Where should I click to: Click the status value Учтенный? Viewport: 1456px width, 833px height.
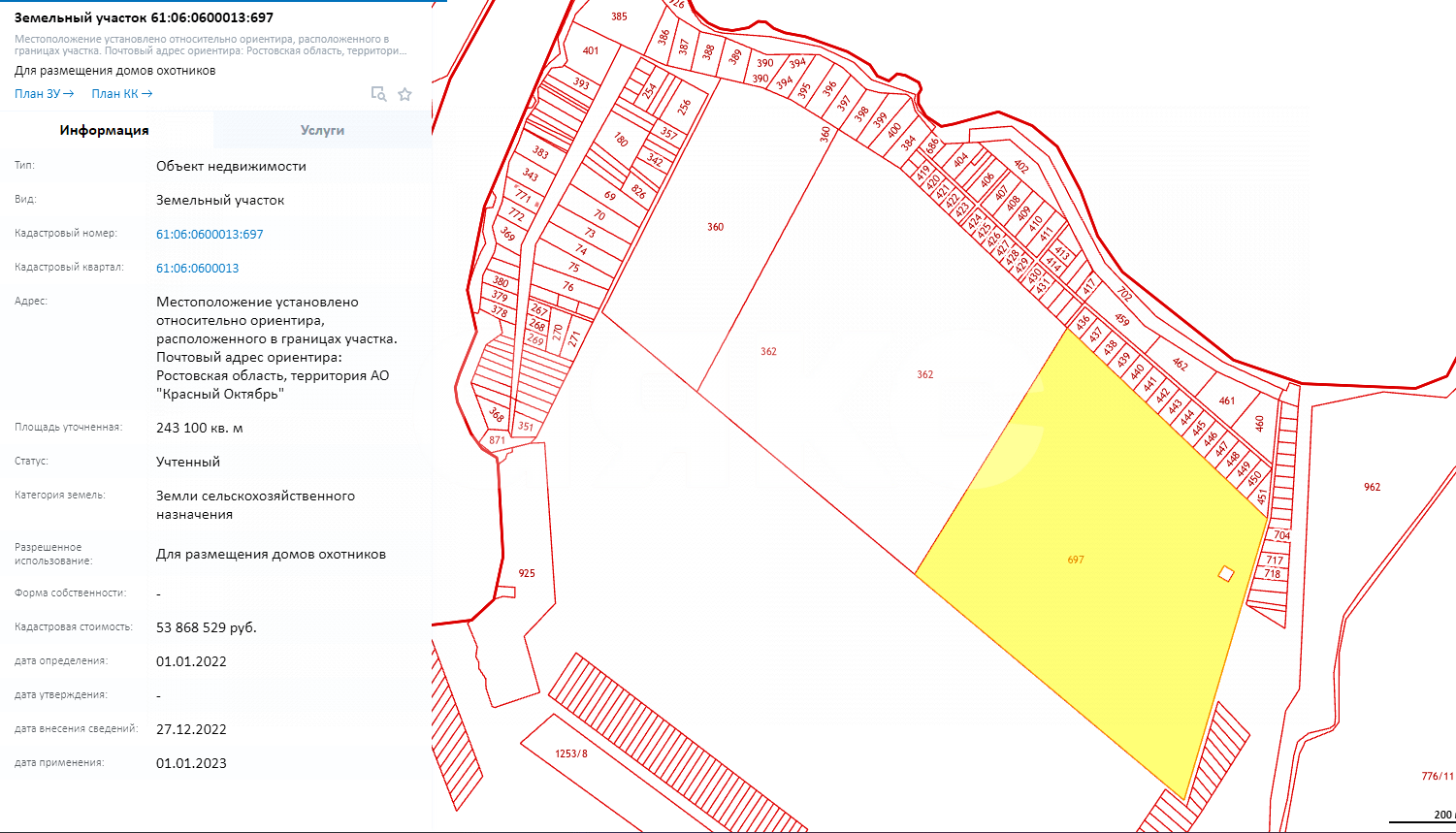(x=188, y=462)
